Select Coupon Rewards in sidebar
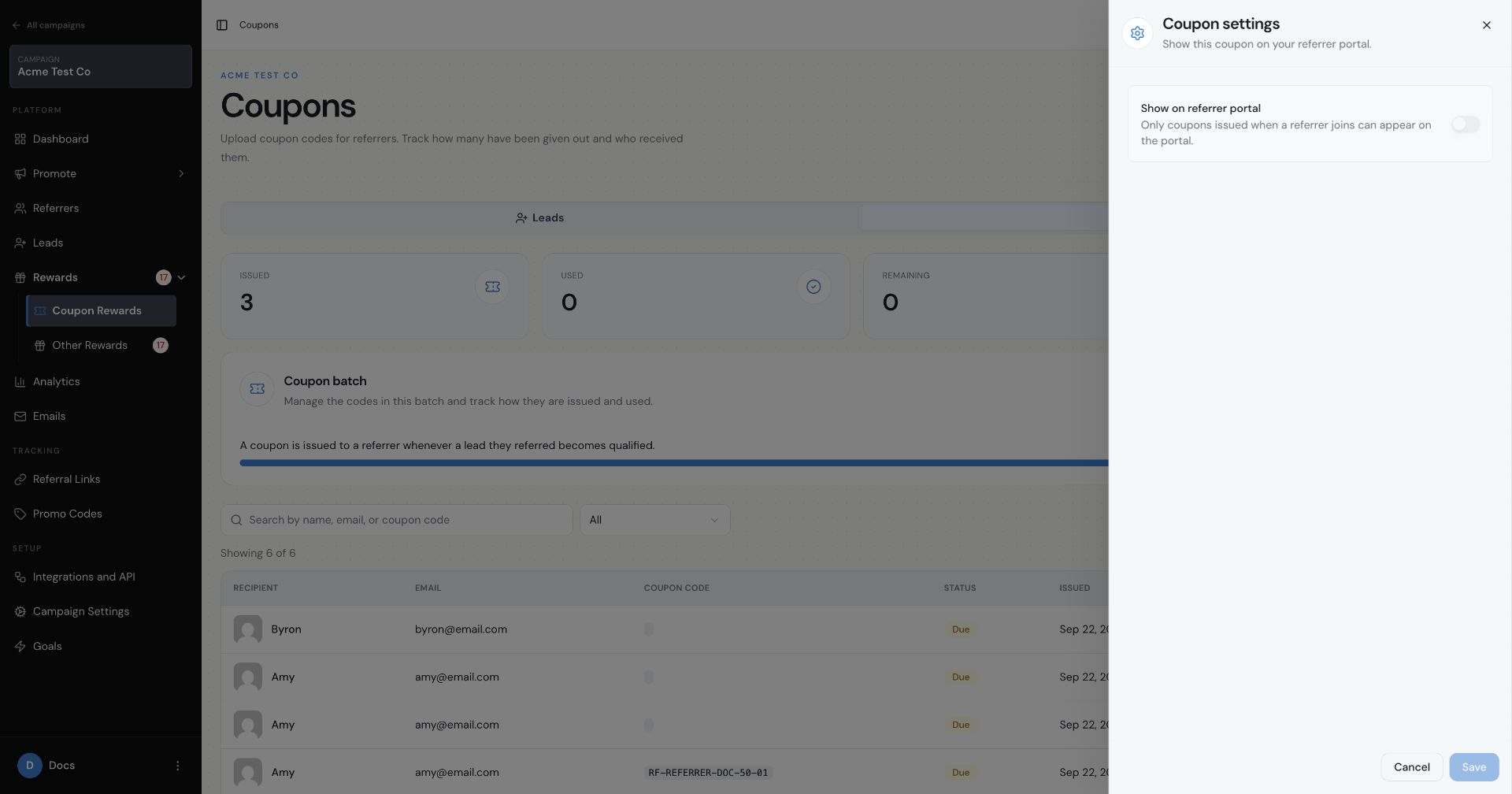This screenshot has height=794, width=1512. coord(101,311)
